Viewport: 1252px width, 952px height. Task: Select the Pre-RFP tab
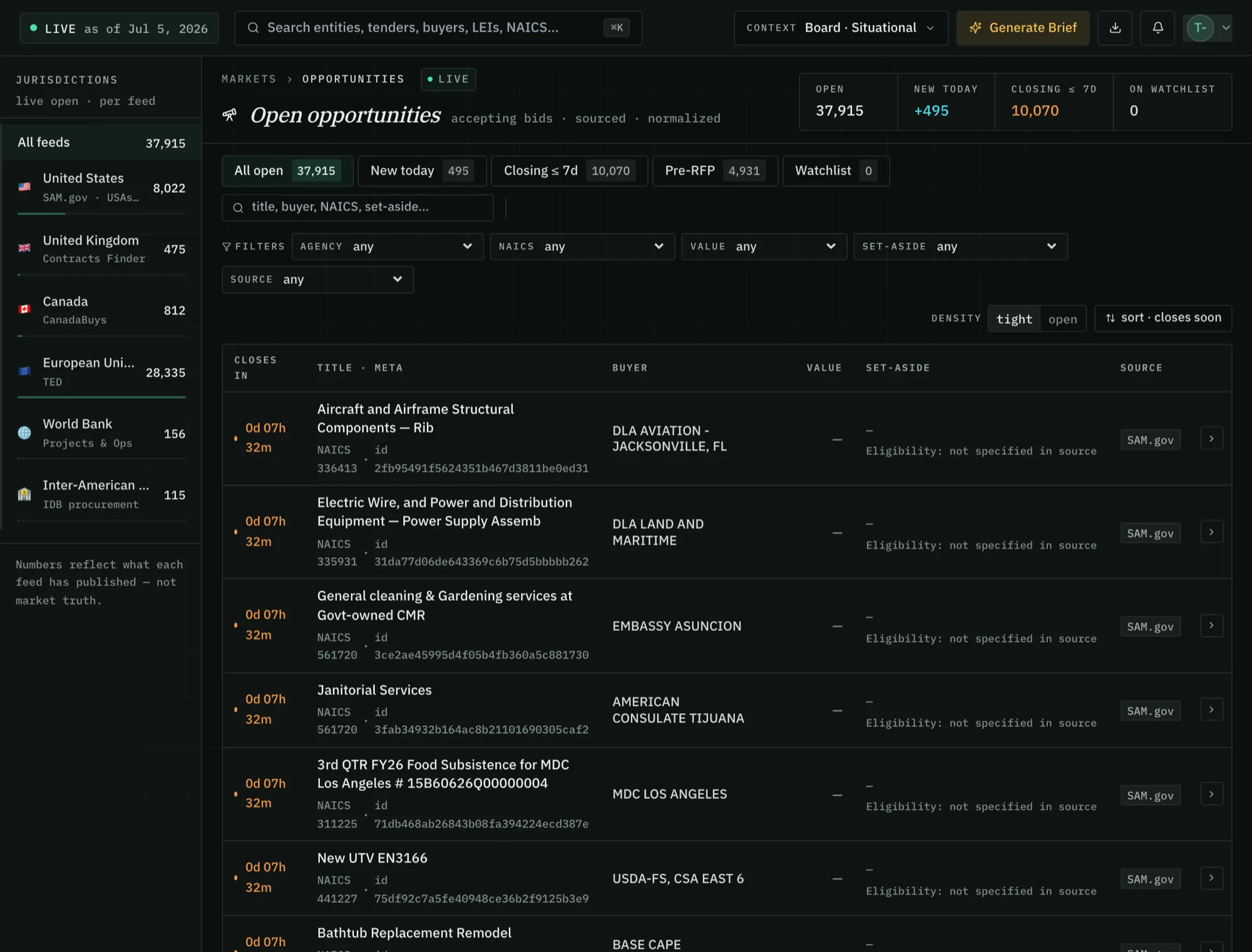tap(715, 171)
